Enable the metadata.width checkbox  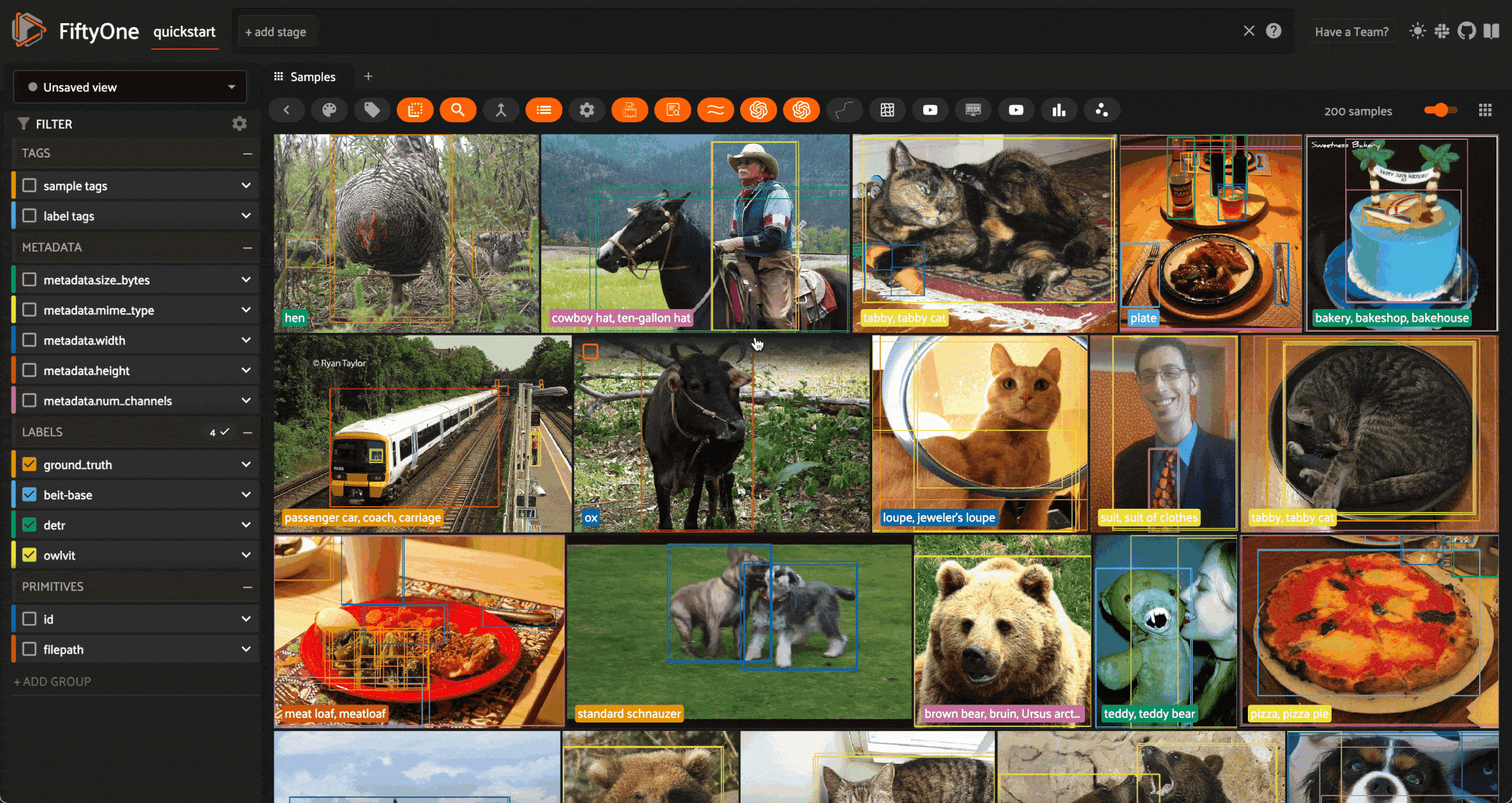(x=30, y=340)
